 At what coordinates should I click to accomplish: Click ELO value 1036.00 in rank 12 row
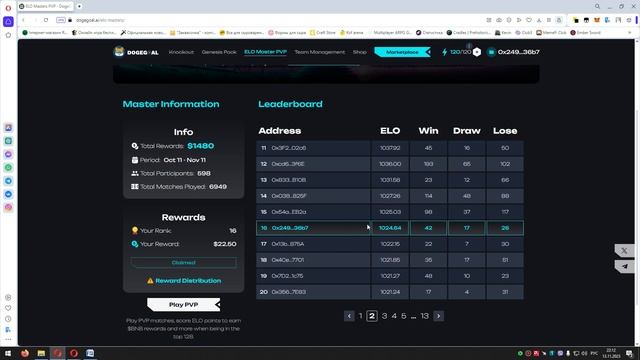(x=390, y=164)
